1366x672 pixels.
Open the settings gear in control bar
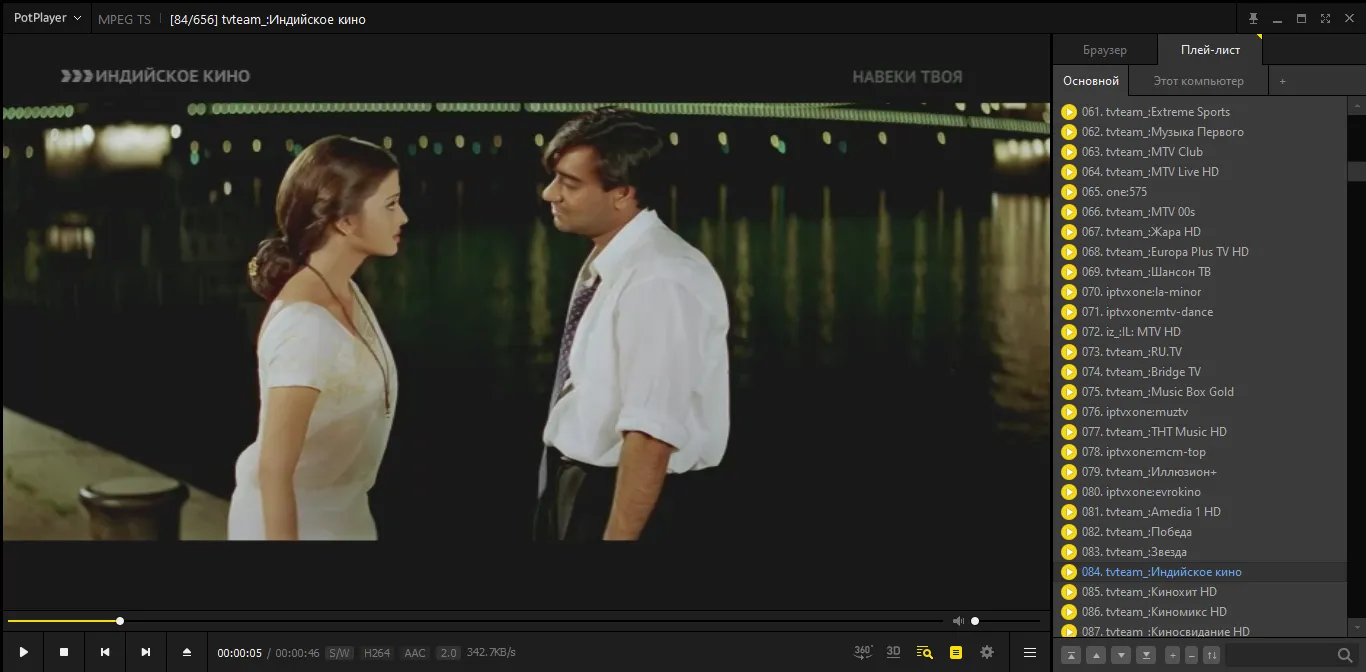(x=987, y=652)
